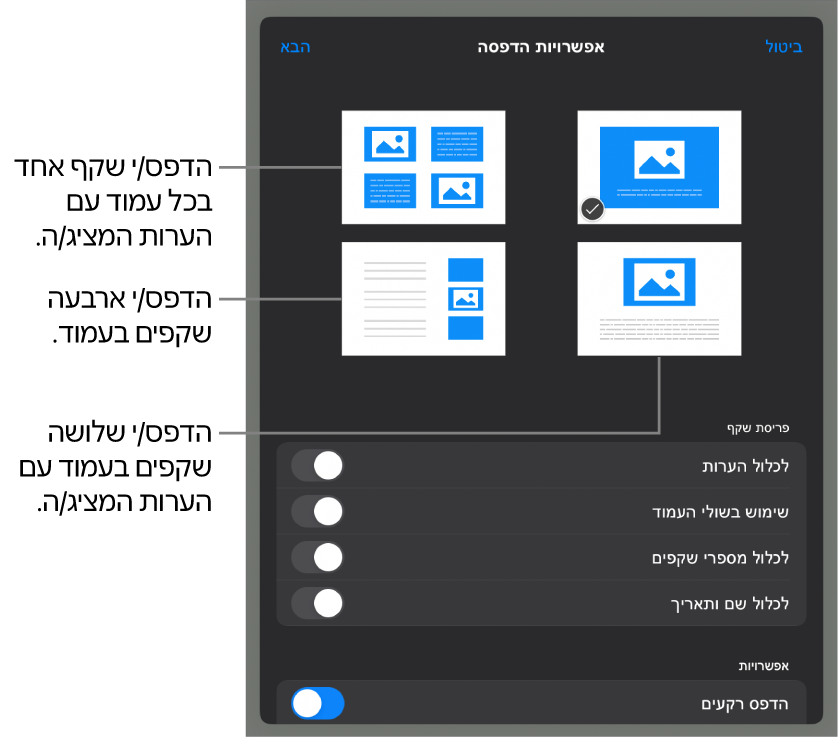Click the notes lines under the slide-with-notes layout
The image size is (838, 737).
tap(659, 329)
